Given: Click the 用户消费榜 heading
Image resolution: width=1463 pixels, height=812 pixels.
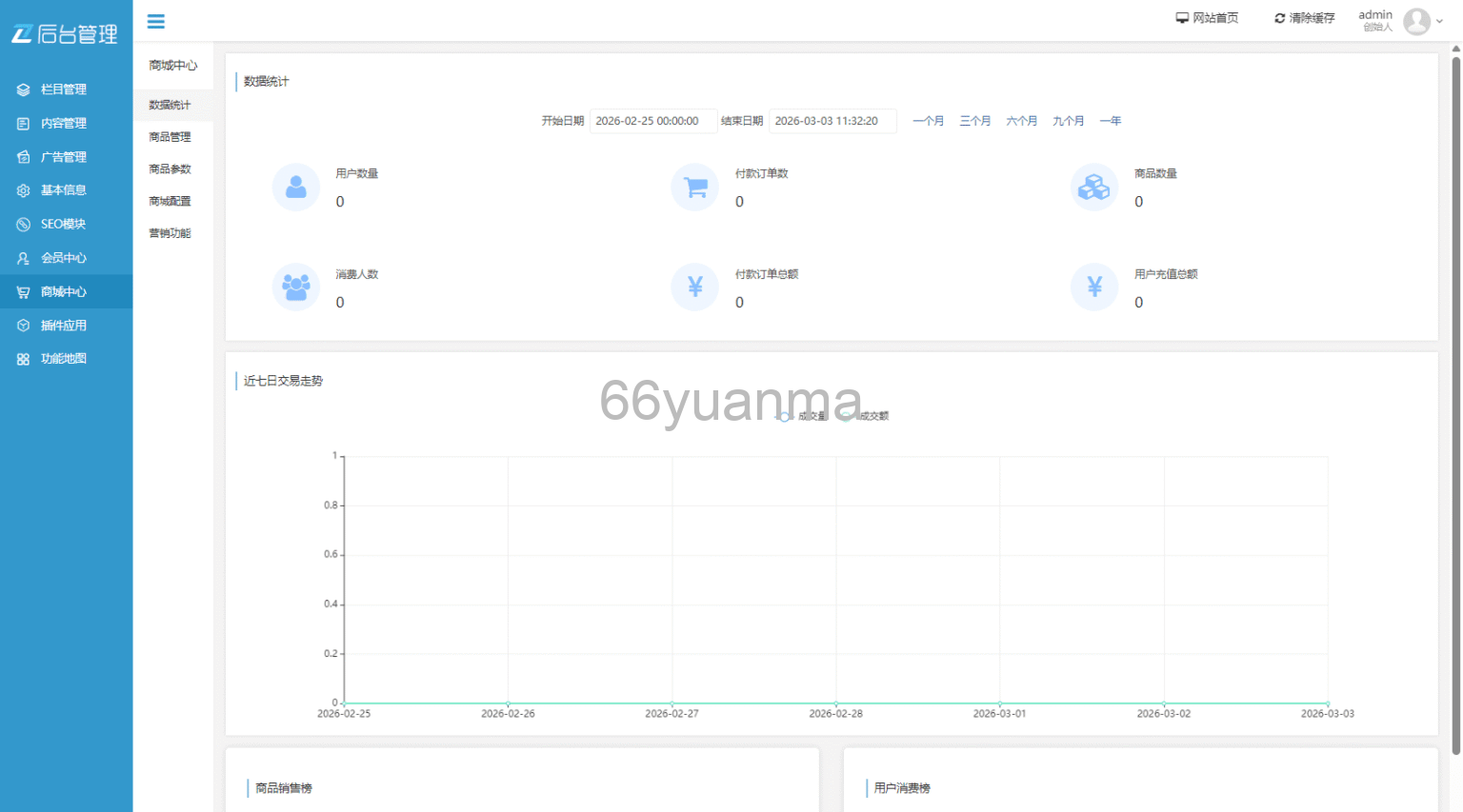Looking at the screenshot, I should click(902, 788).
